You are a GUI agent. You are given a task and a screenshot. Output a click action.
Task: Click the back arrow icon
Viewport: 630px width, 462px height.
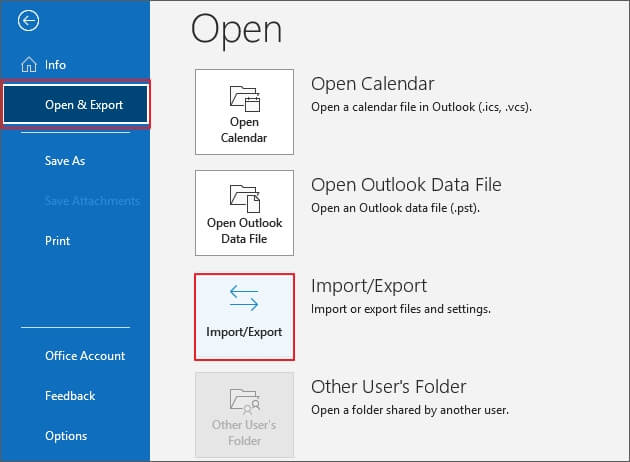[28, 20]
